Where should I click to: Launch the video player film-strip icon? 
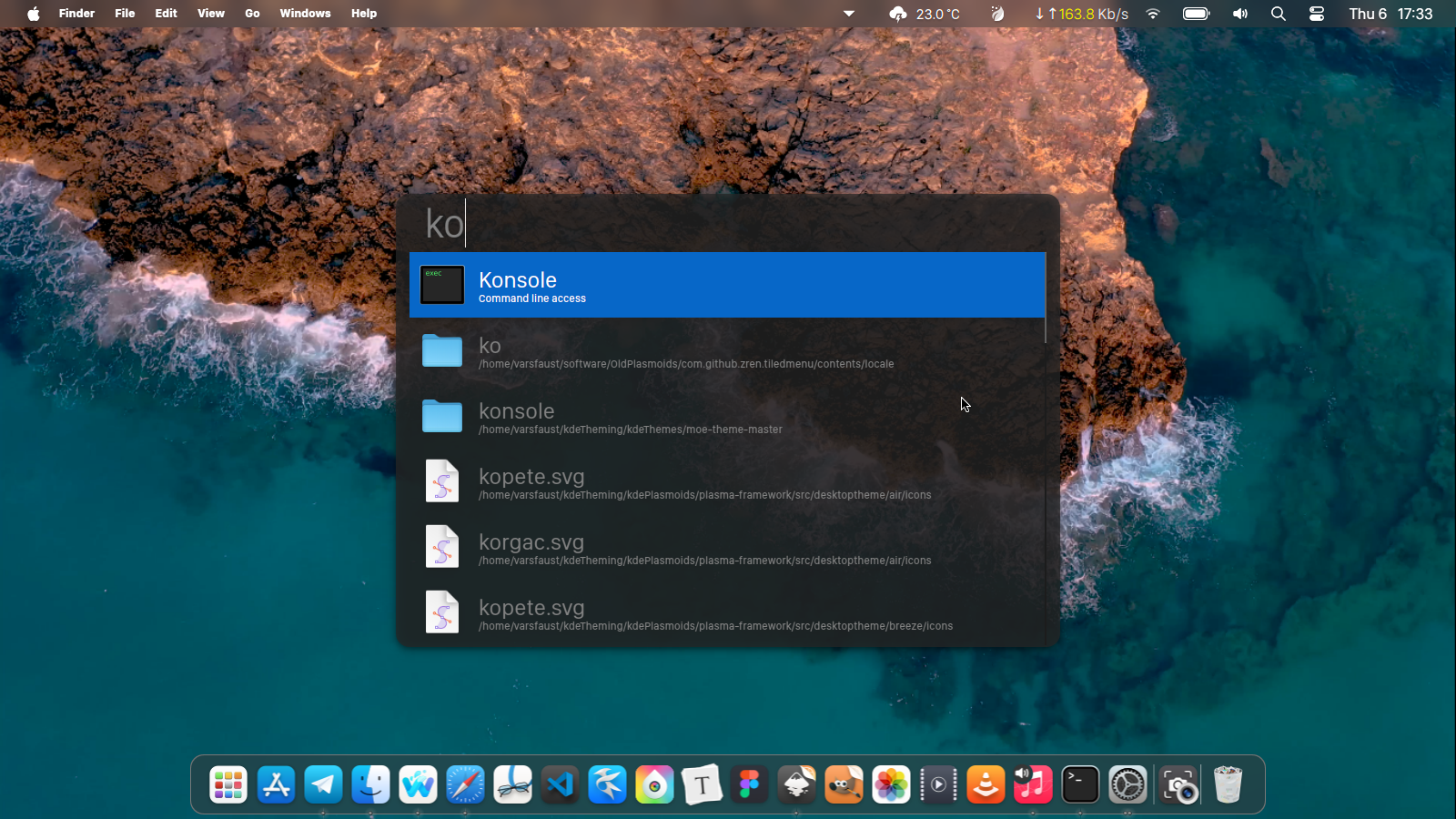pos(938,784)
